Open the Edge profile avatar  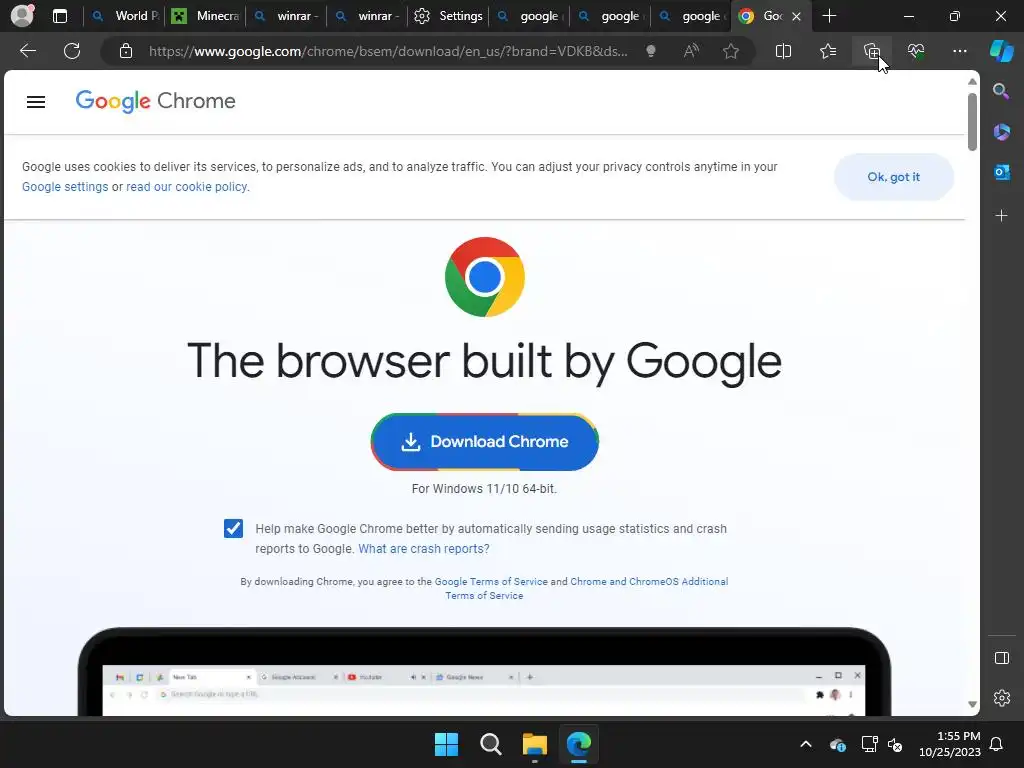[22, 16]
